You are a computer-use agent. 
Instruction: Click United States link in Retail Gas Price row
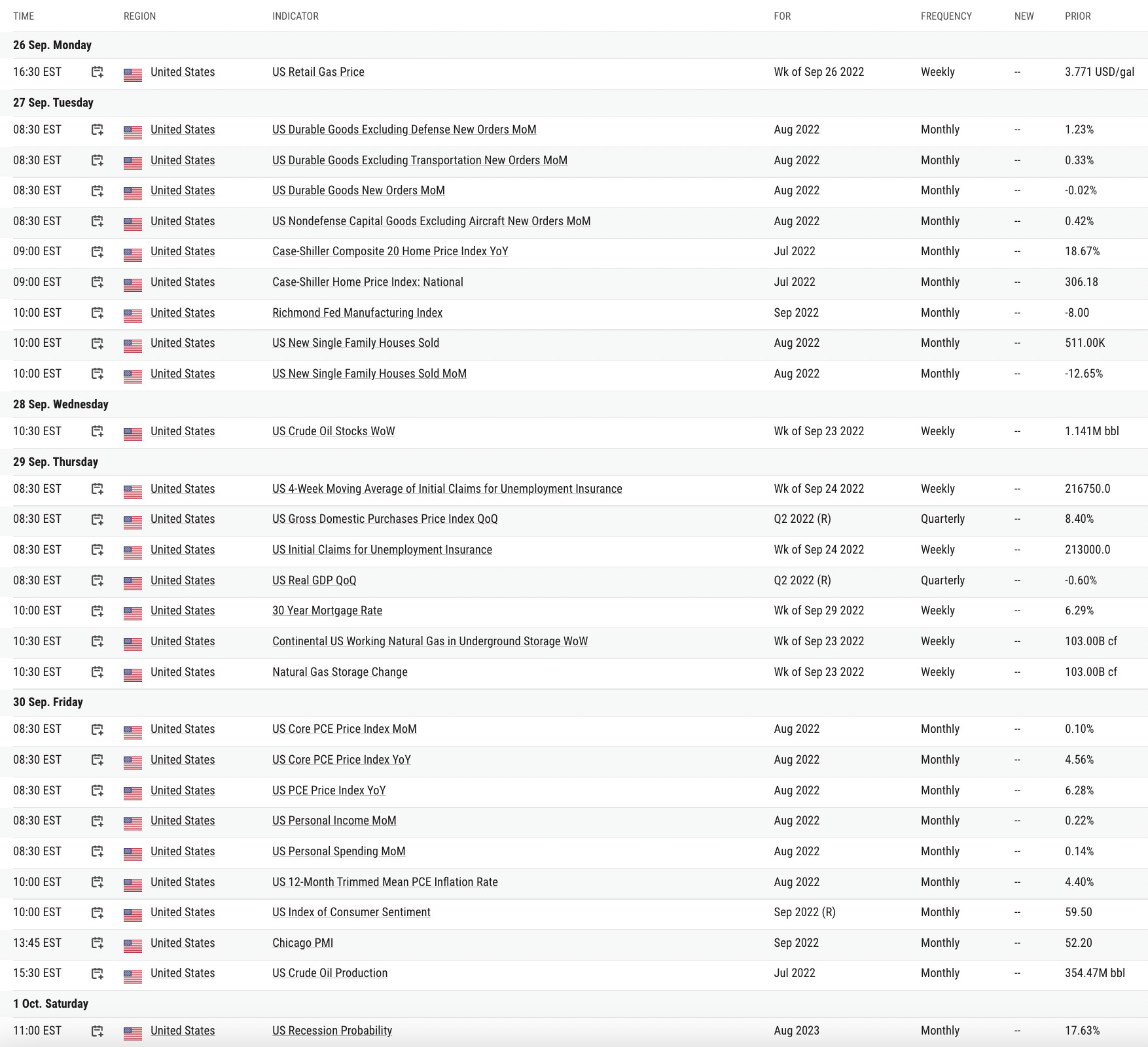(183, 72)
